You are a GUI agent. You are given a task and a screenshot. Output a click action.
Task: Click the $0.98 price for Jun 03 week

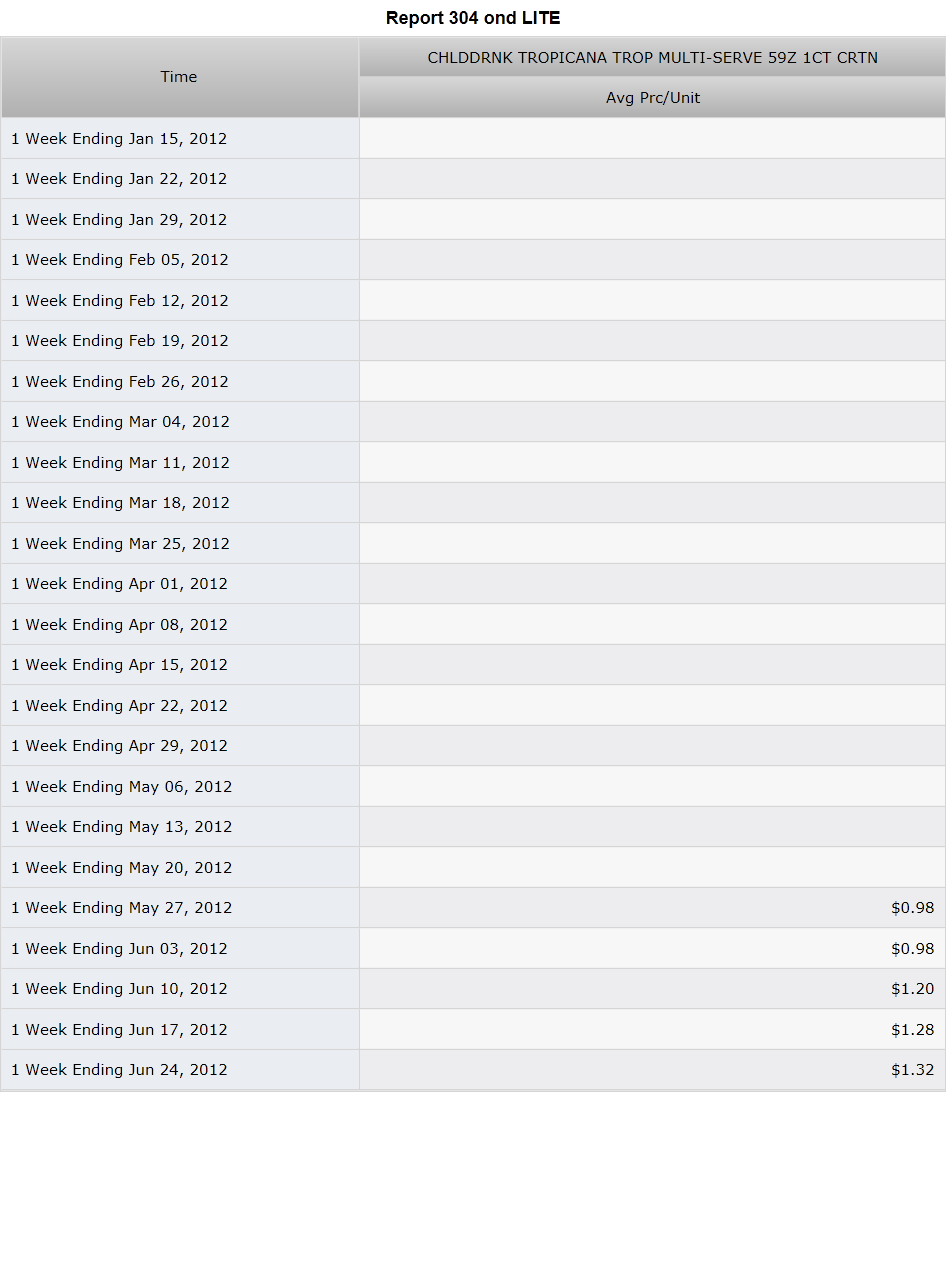pos(912,949)
